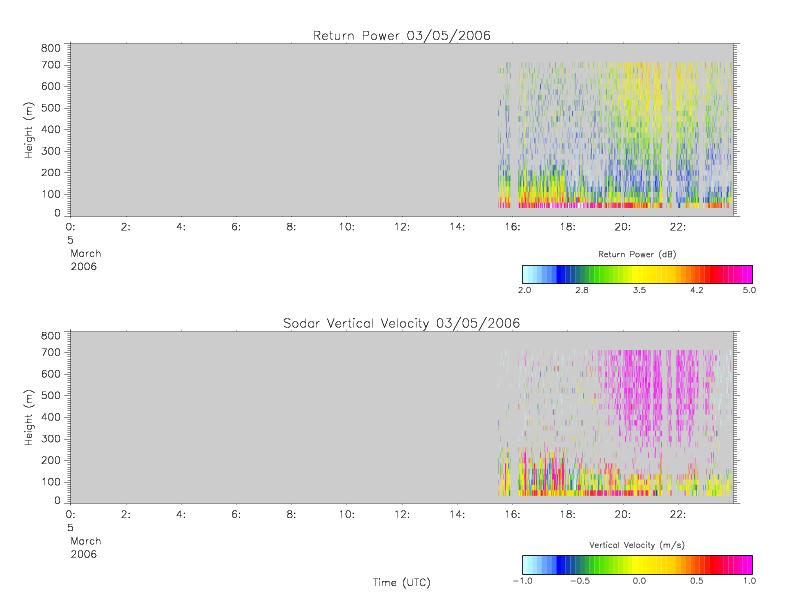Click the Height (m) label of the bottom plot
The width and height of the screenshot is (791, 611).
pos(29,417)
